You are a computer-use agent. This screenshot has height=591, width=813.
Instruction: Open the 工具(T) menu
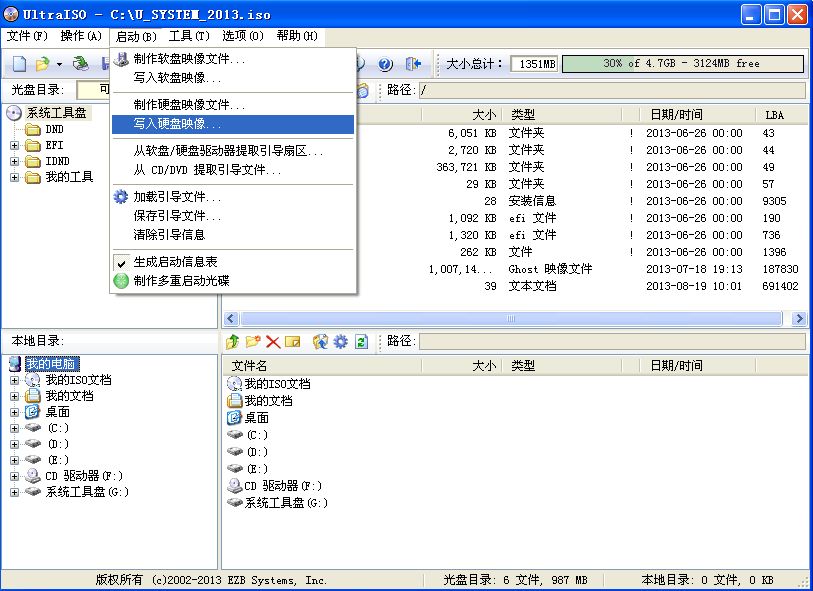188,36
